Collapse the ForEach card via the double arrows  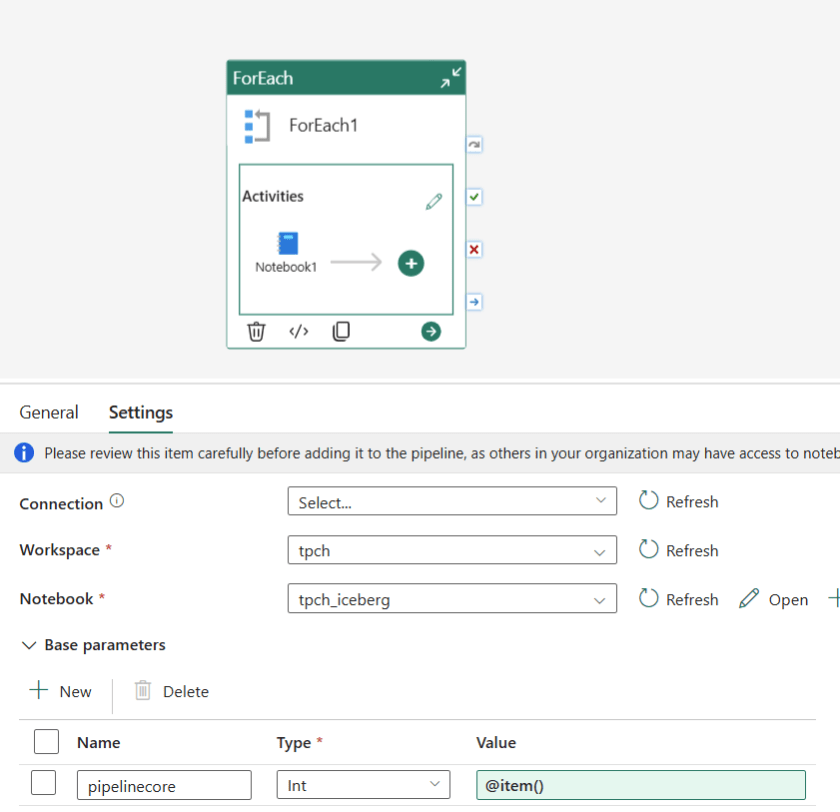click(x=452, y=77)
